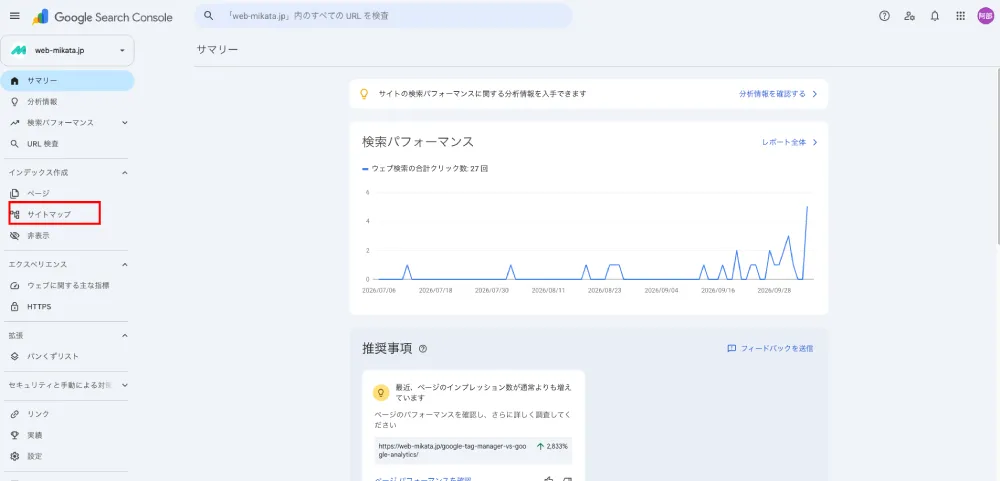
Task: Click the magnifier icon beside URL 検査
Action: [15, 144]
